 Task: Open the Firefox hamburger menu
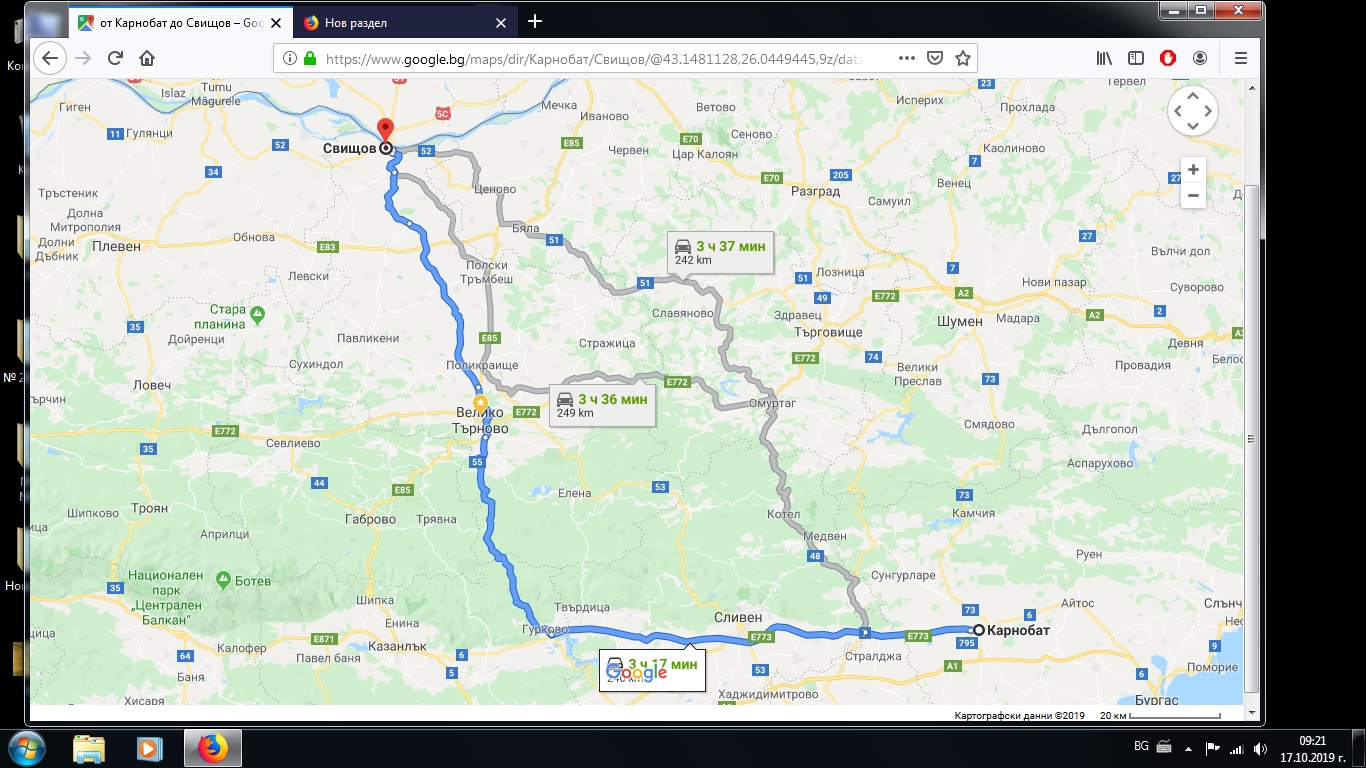point(1241,58)
